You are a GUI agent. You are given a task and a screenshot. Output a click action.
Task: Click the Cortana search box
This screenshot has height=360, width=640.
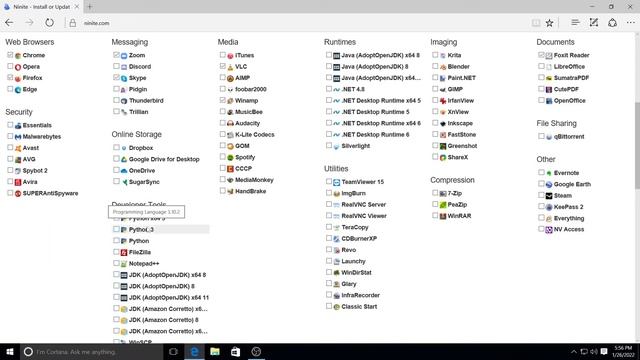[x=92, y=352]
